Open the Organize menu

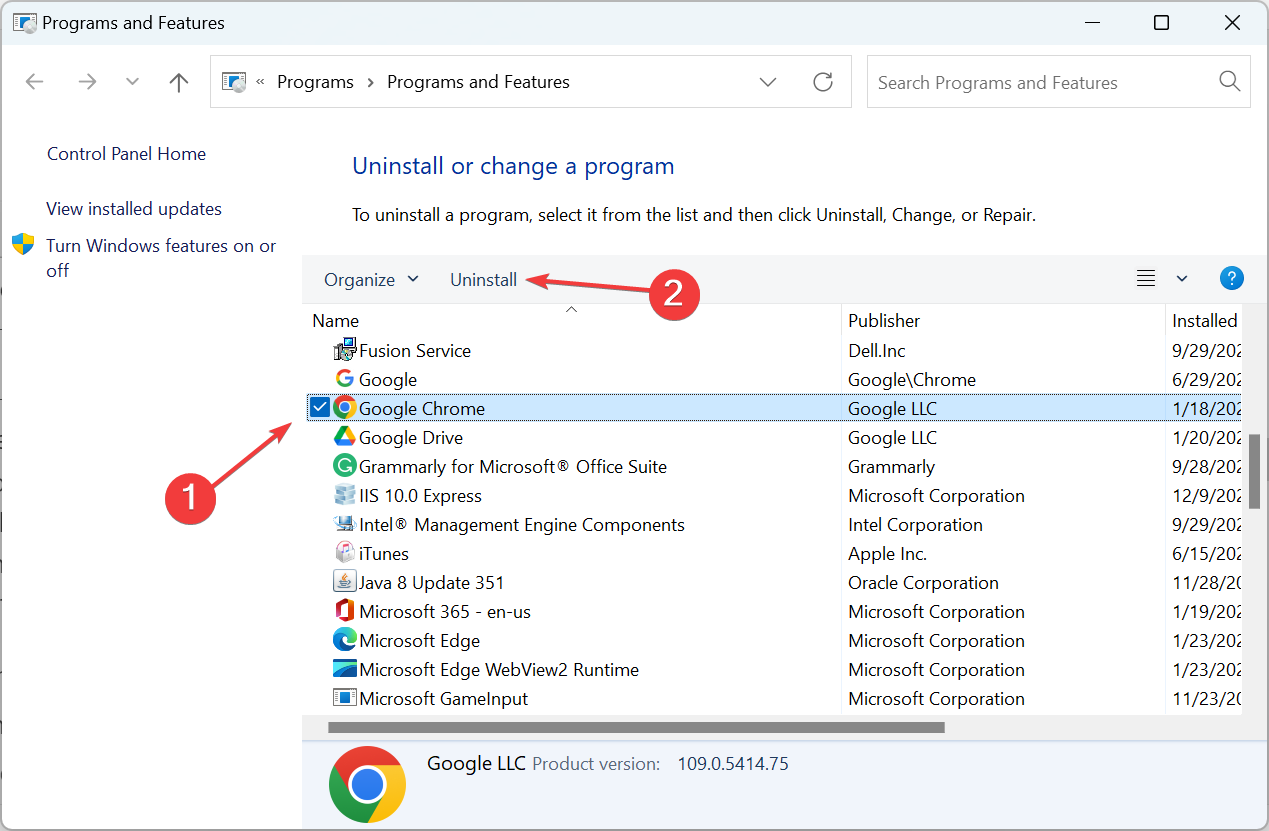click(371, 280)
